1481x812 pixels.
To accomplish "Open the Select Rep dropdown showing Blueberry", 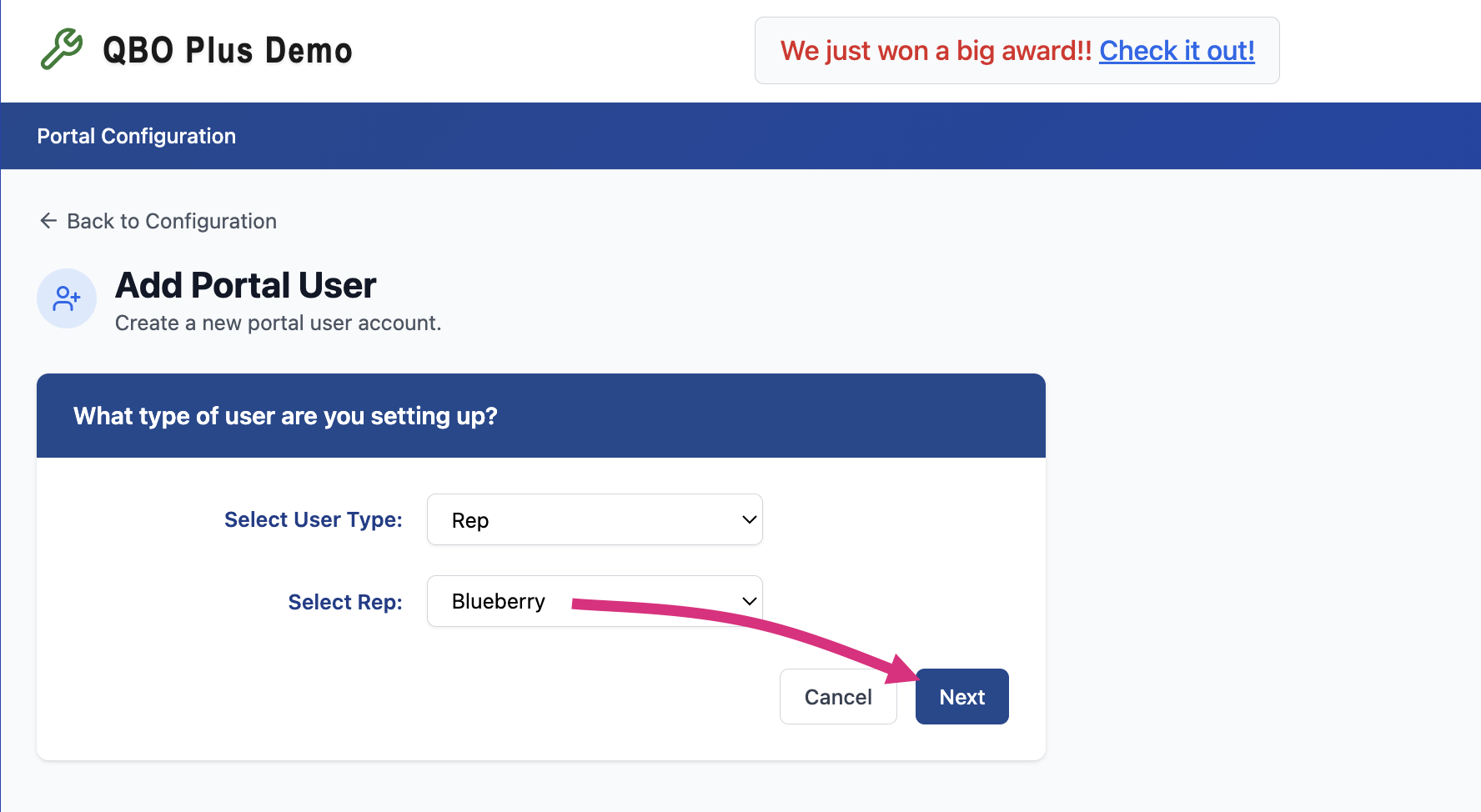I will (x=595, y=601).
